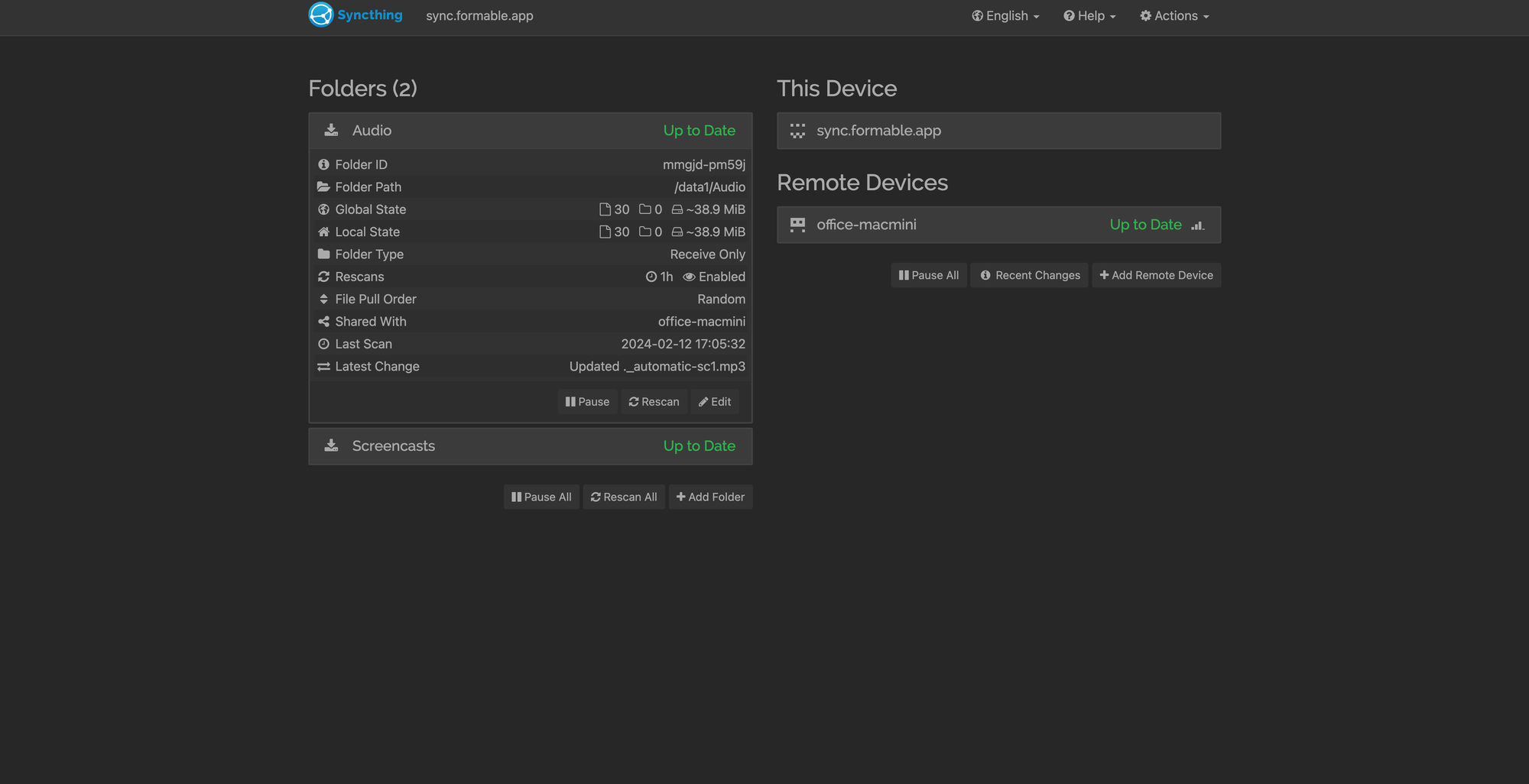Image resolution: width=1529 pixels, height=784 pixels.
Task: Click the refresh icon beside Rescans row
Action: pyautogui.click(x=323, y=277)
